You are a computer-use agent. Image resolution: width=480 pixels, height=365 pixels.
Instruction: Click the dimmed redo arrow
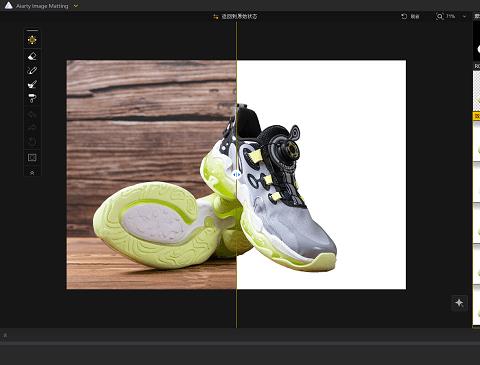click(32, 127)
